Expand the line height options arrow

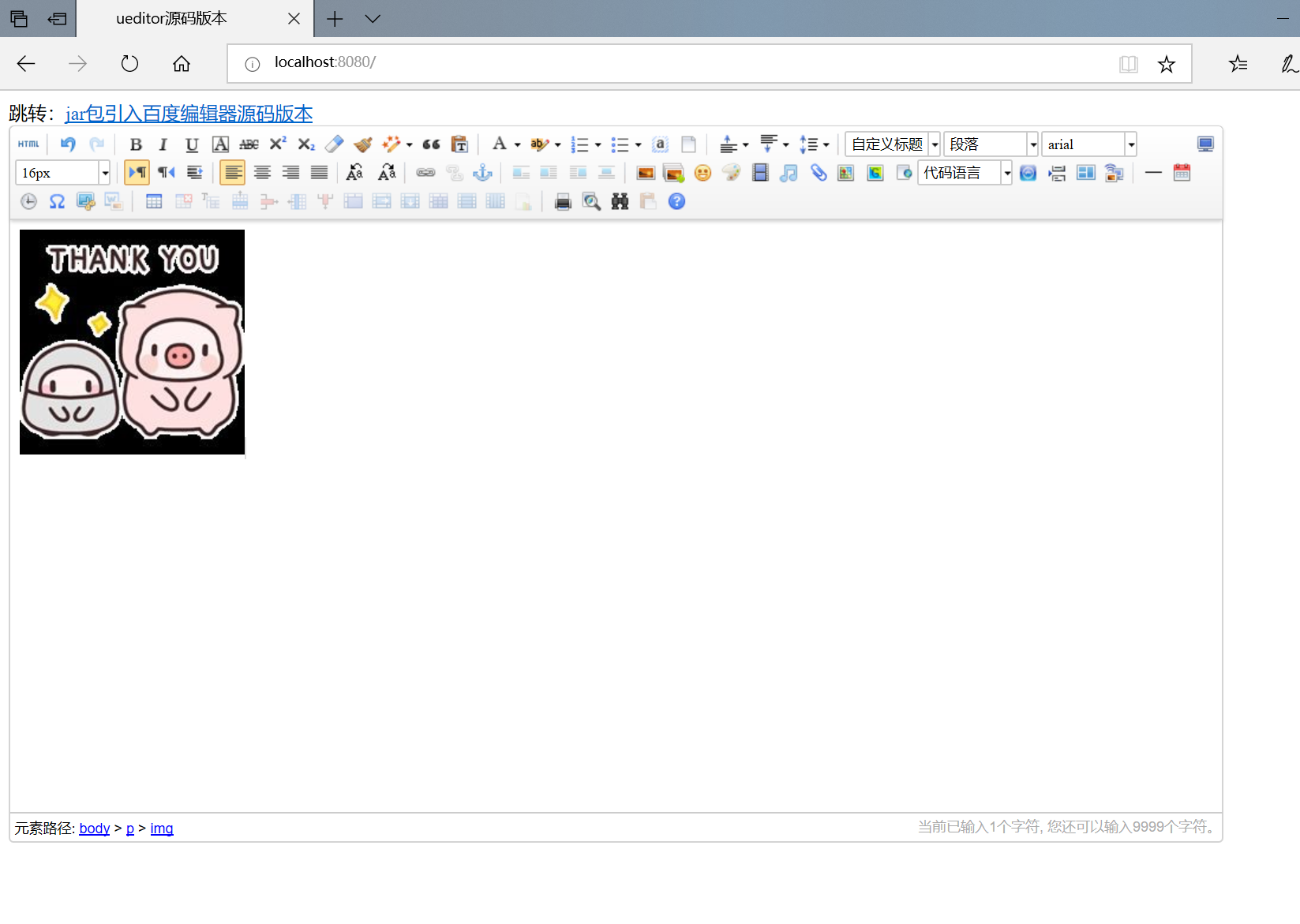pos(826,145)
